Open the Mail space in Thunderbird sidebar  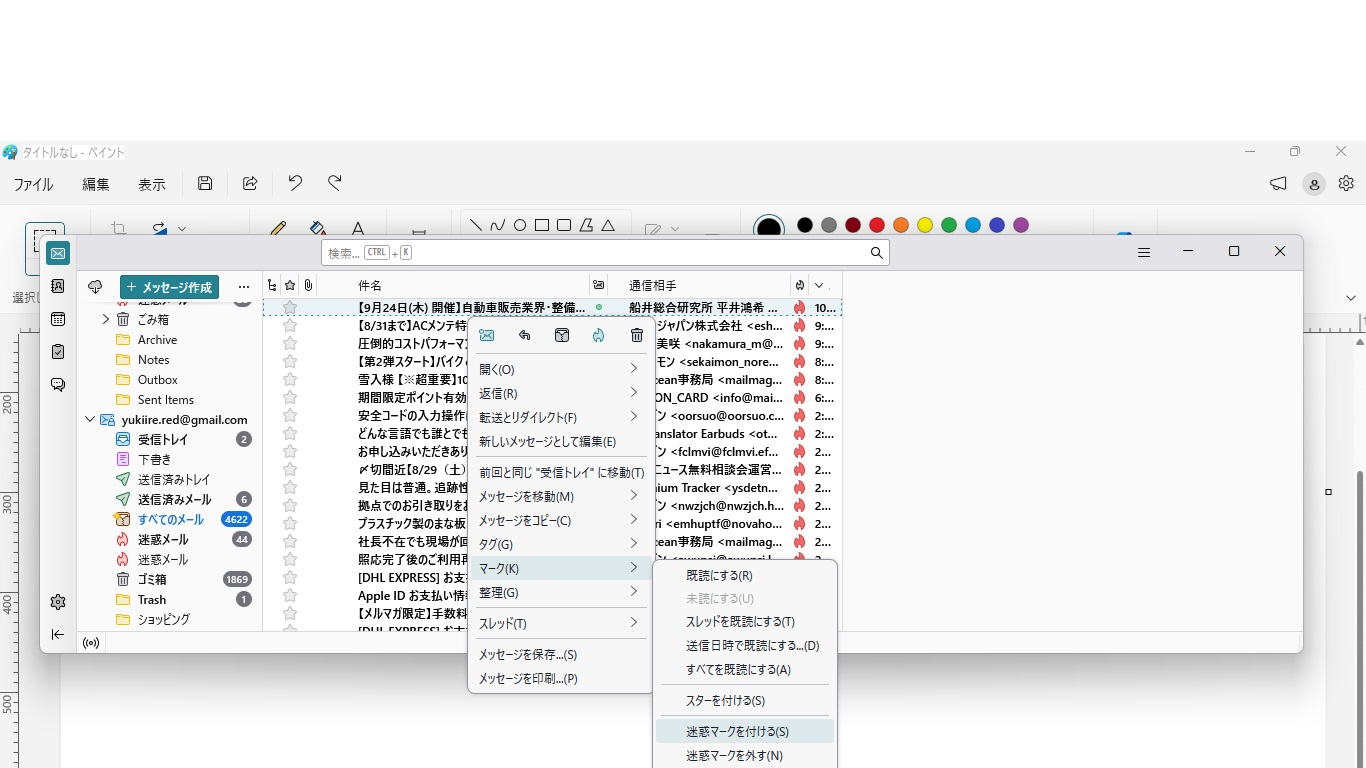[58, 253]
